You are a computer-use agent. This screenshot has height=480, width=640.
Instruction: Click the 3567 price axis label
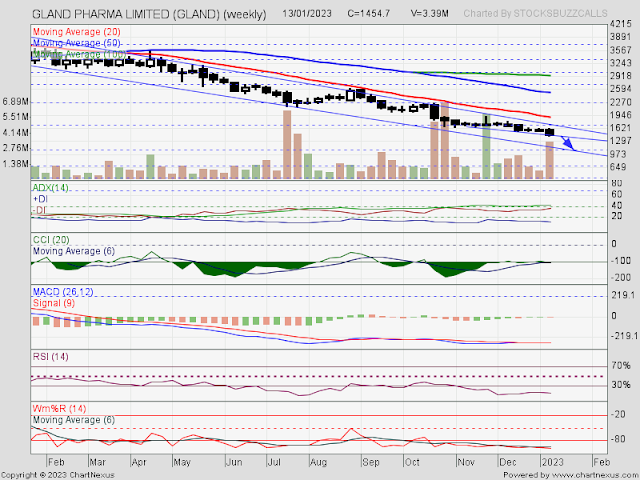[621, 50]
